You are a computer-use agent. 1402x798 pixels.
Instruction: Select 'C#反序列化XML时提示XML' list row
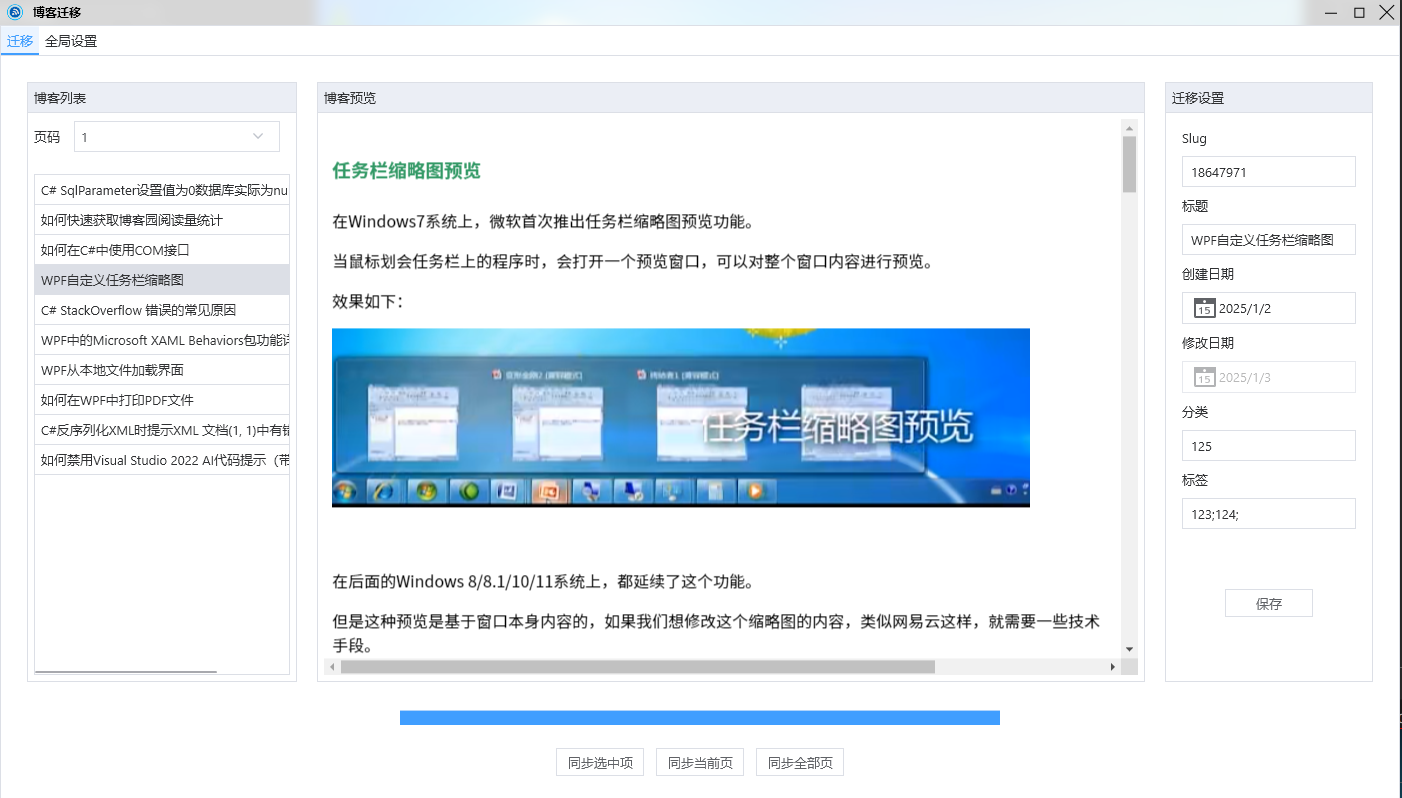tap(162, 430)
